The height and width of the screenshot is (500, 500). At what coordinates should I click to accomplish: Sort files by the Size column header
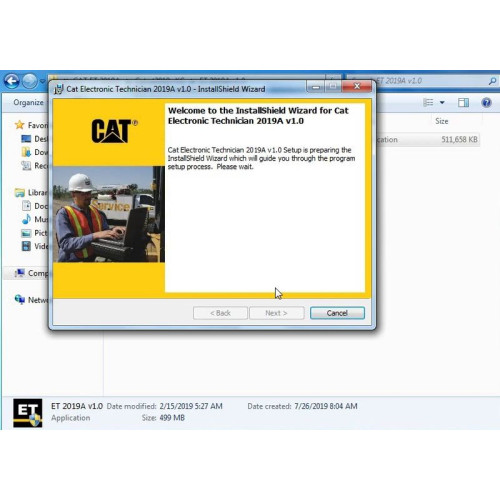pos(441,121)
